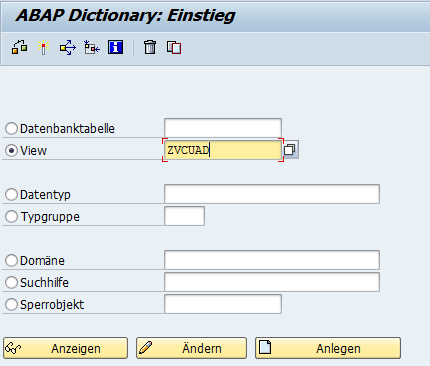Click the Check object toolbar icon

click(19, 47)
